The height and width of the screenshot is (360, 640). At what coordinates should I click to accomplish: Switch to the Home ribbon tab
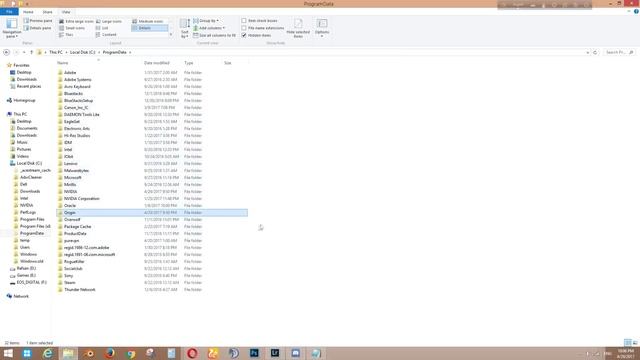point(28,12)
